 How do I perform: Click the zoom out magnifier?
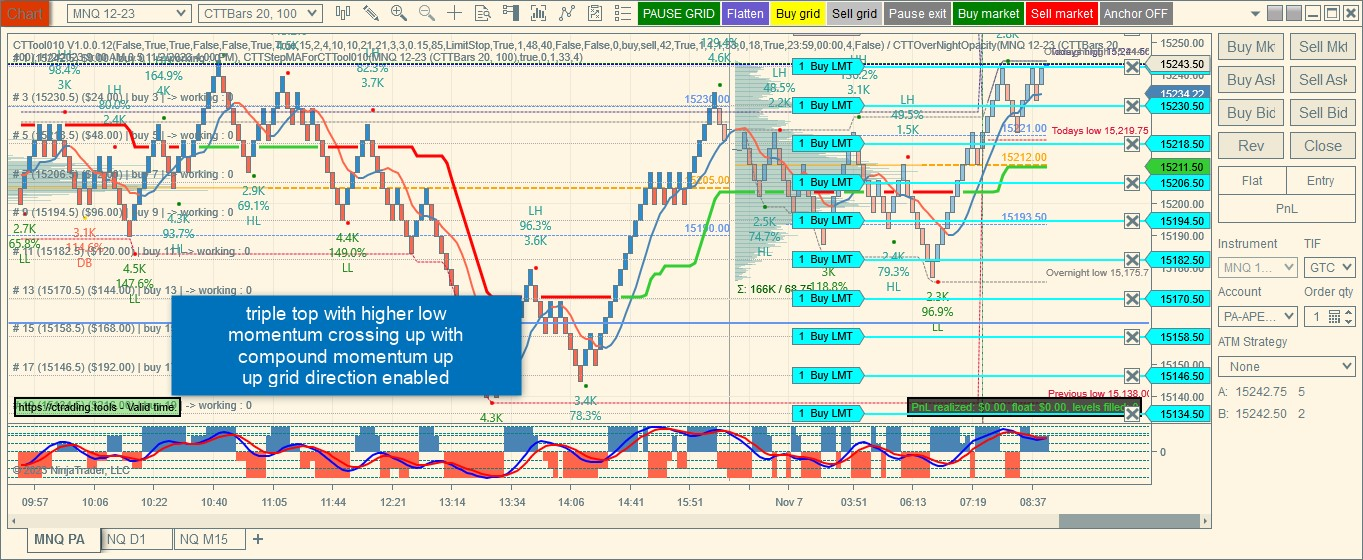[427, 13]
